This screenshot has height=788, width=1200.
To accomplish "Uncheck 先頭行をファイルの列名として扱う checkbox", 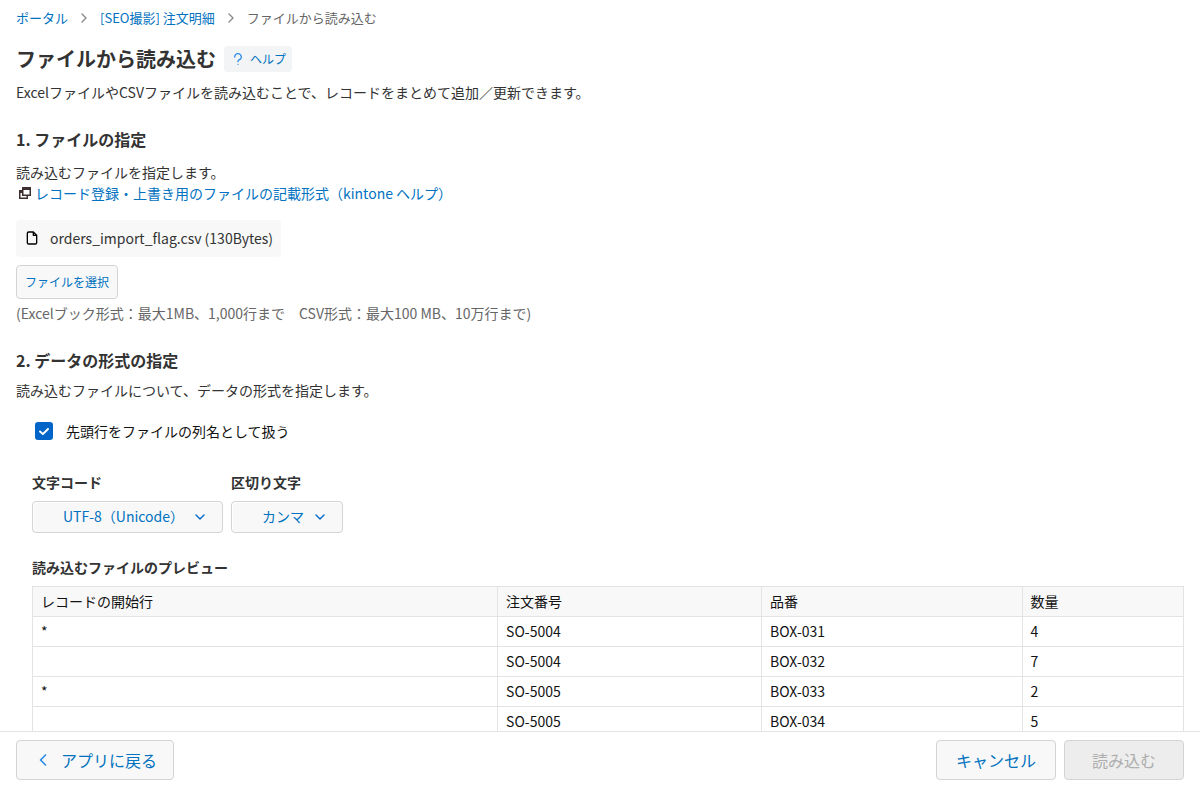I will pos(44,431).
